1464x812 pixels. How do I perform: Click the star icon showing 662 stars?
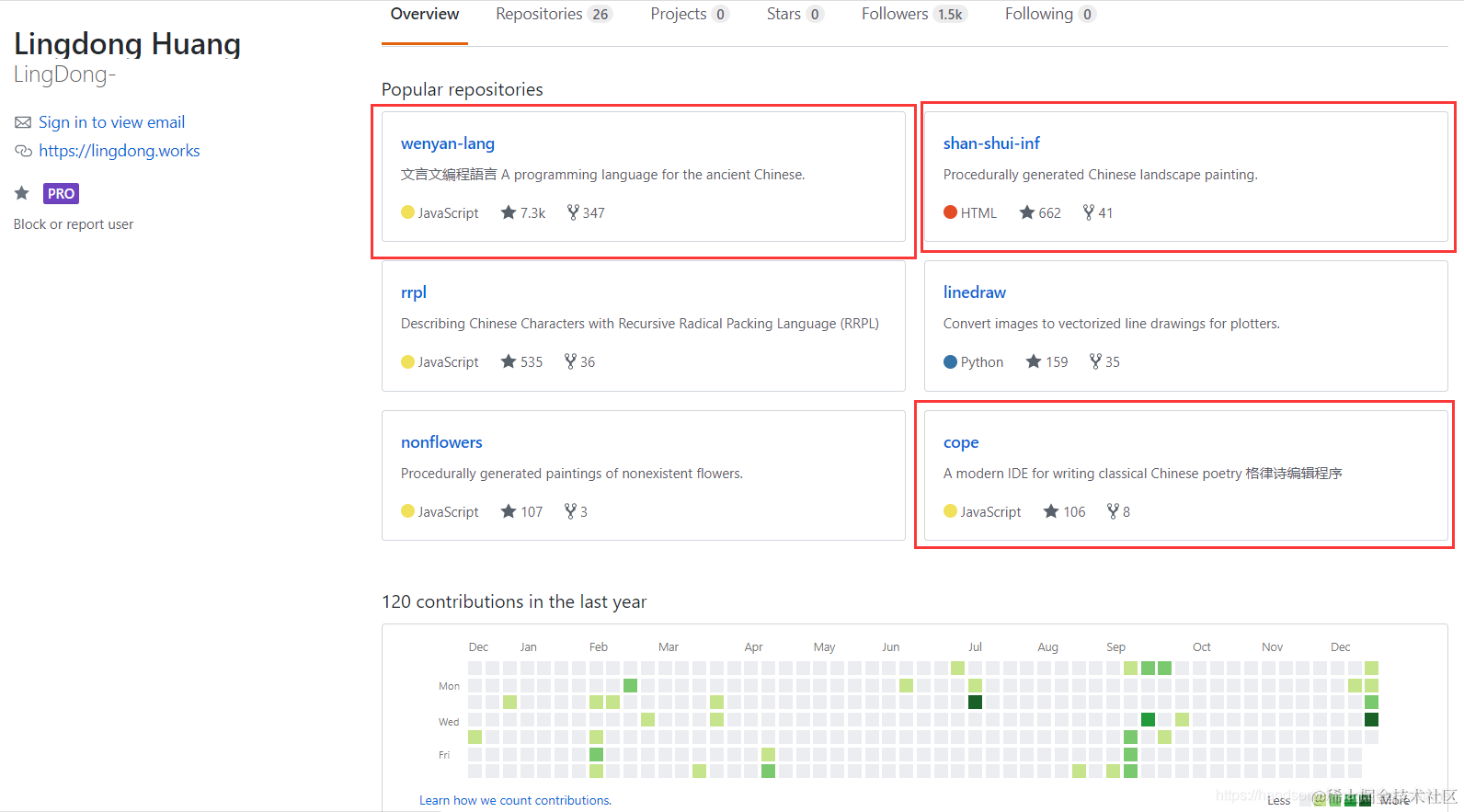coord(1027,212)
